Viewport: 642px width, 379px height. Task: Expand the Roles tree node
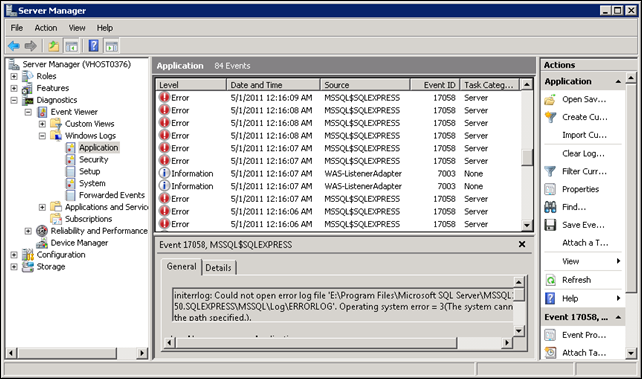pos(14,76)
